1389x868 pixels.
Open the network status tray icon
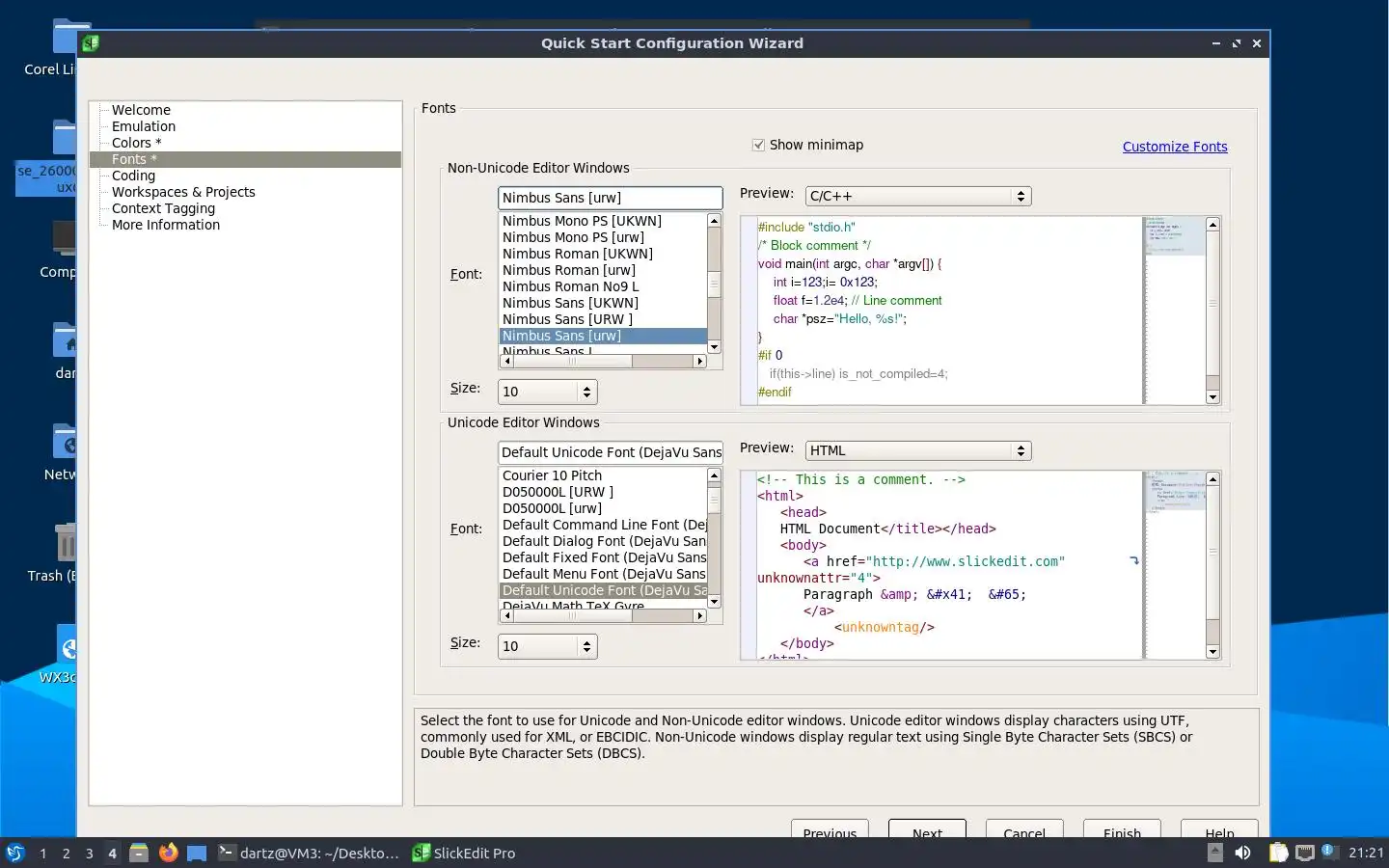coord(1304,853)
